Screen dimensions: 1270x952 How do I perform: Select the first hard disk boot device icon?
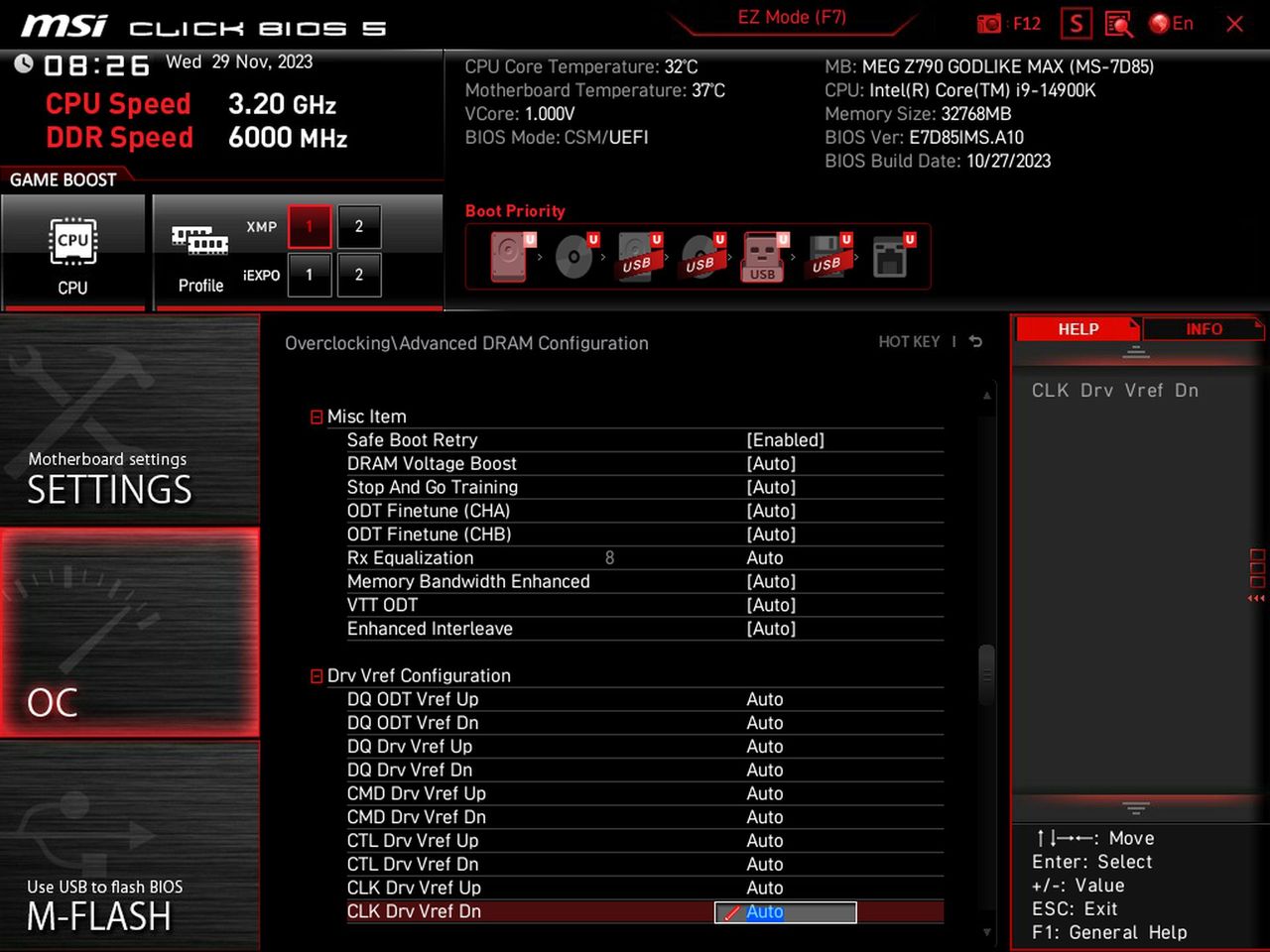510,257
